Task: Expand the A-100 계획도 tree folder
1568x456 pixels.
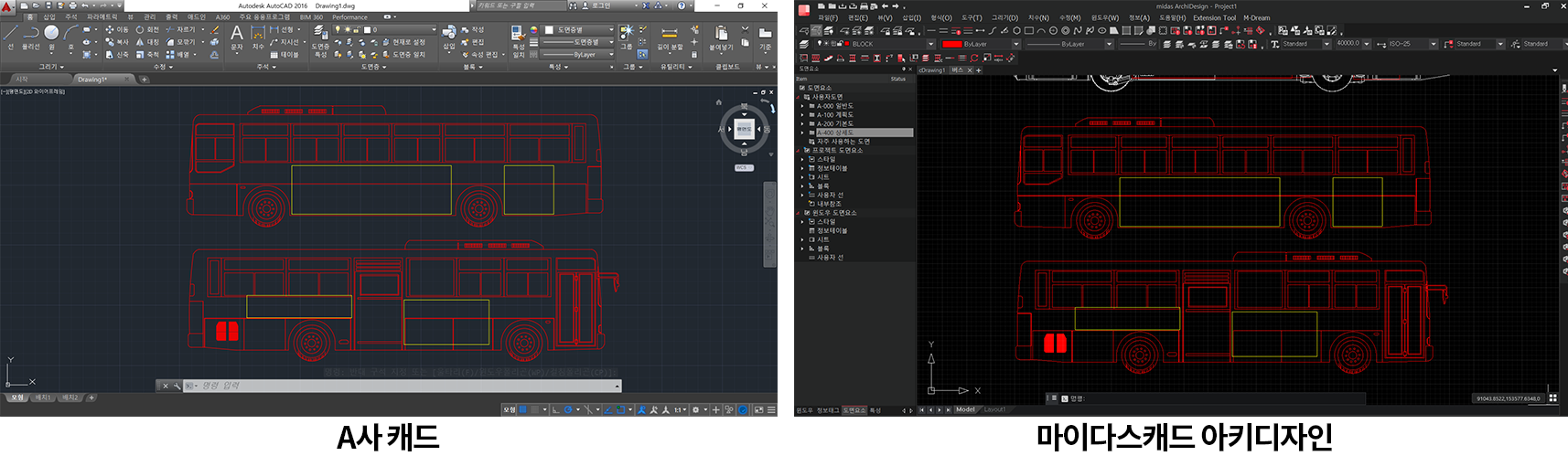Action: [x=802, y=115]
